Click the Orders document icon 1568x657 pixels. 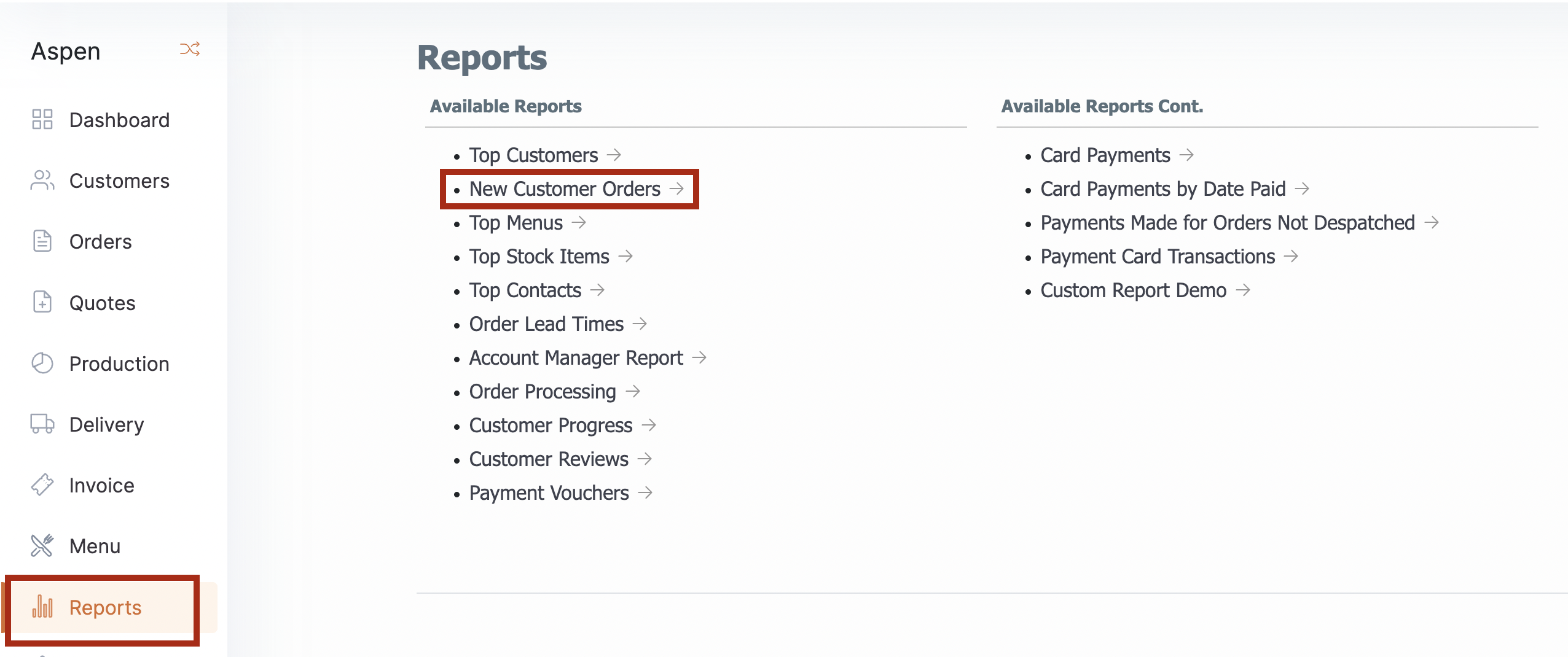click(x=42, y=241)
